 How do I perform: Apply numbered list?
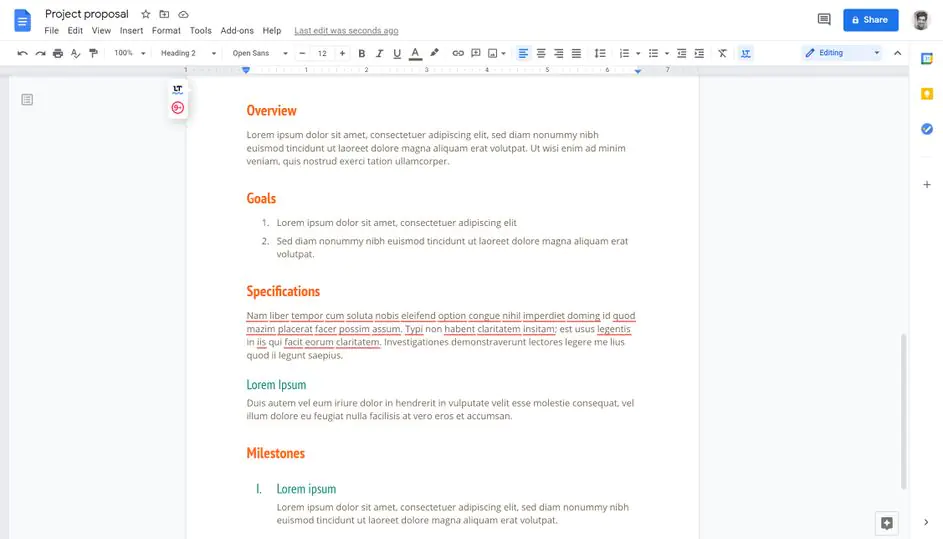(x=624, y=54)
